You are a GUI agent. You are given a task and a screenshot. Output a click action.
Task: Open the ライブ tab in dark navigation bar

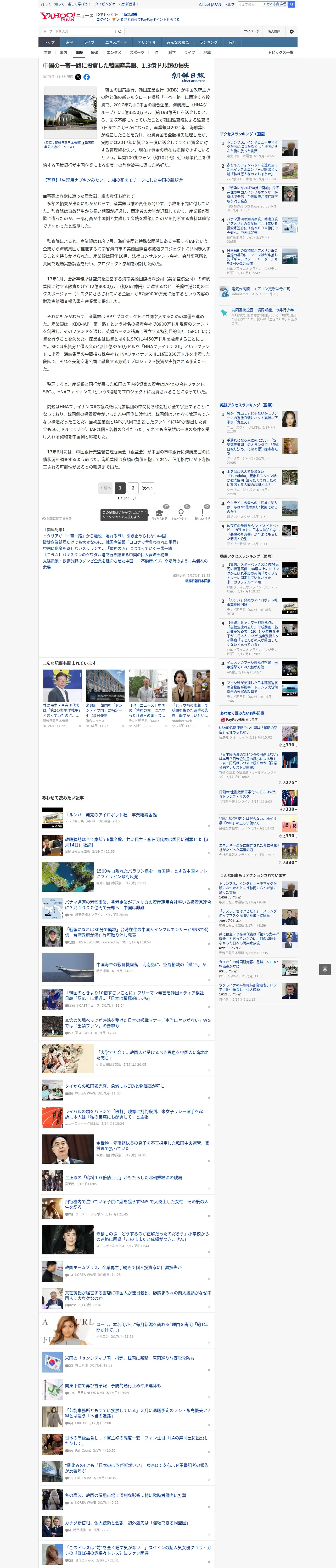pyautogui.click(x=89, y=43)
